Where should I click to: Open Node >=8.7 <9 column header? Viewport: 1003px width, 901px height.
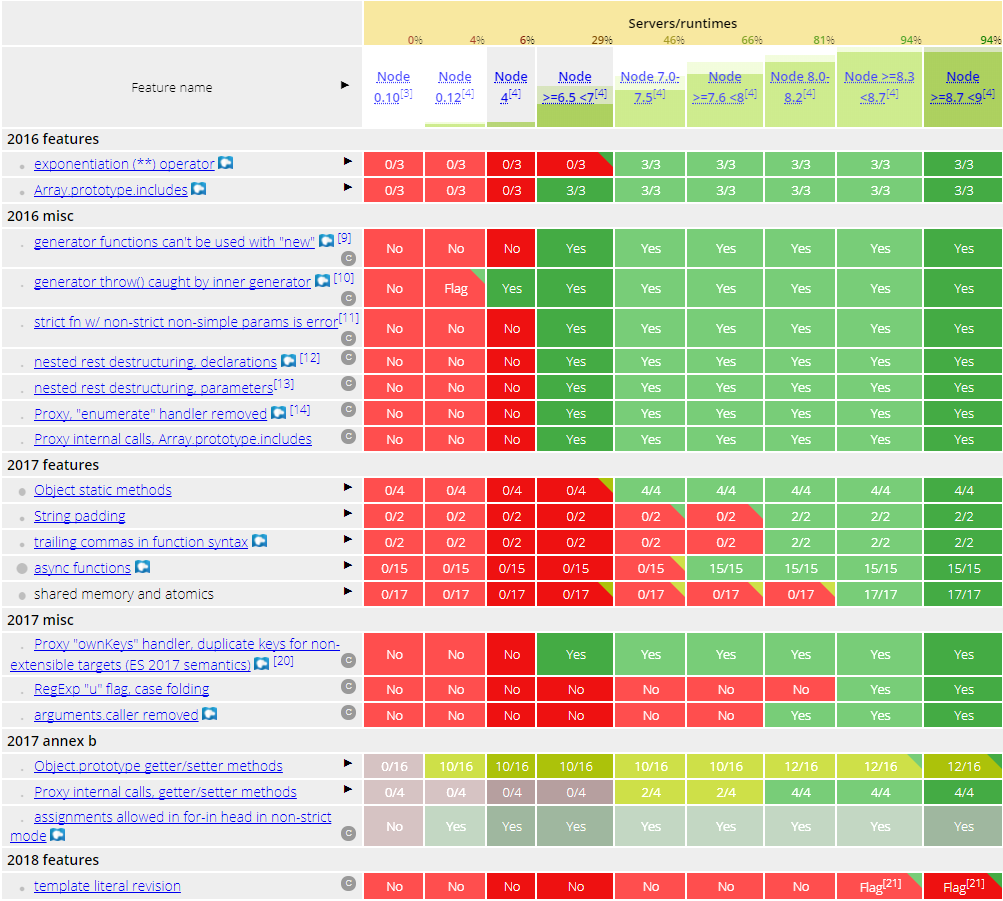click(962, 87)
